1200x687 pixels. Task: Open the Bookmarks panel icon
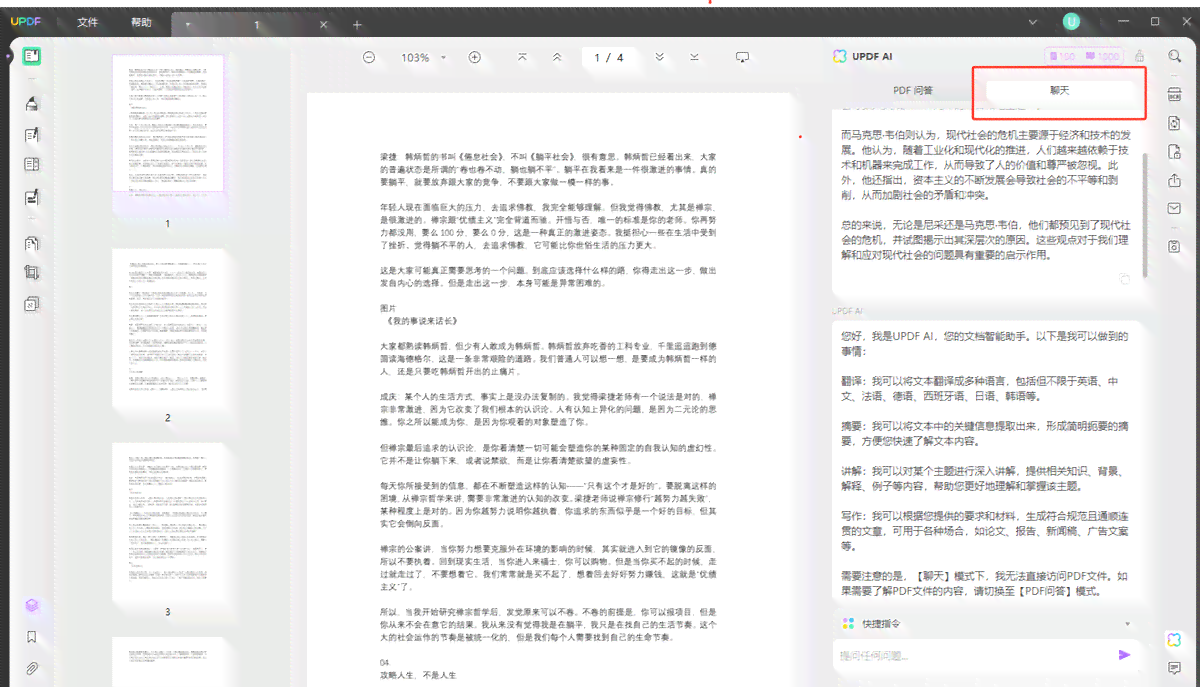32,637
